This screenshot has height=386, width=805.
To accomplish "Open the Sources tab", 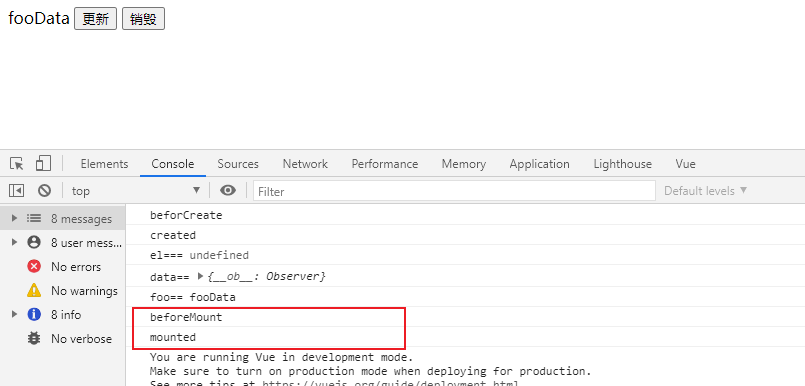I will (238, 164).
